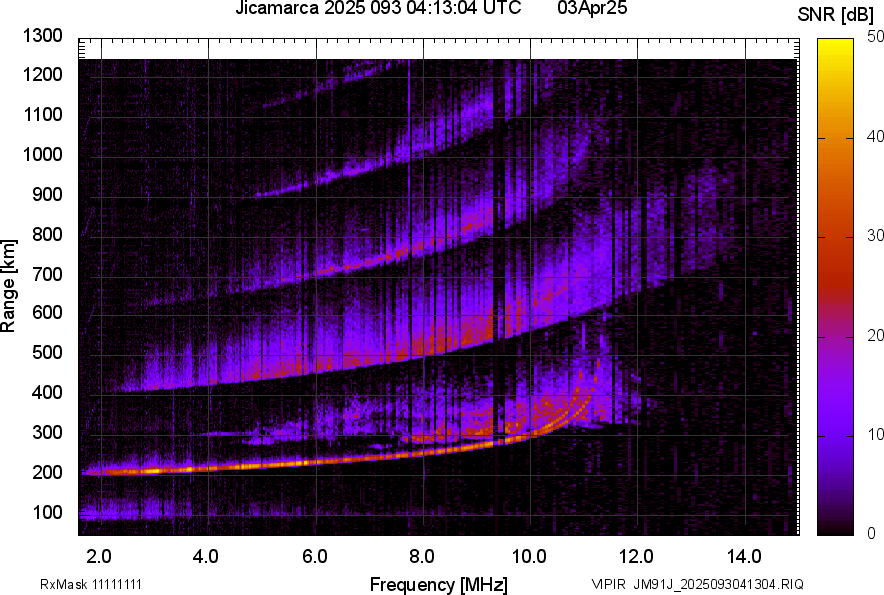Click the 50 tick on SNR colorbar
Viewport: 884px width, 595px height.
pyautogui.click(x=876, y=37)
